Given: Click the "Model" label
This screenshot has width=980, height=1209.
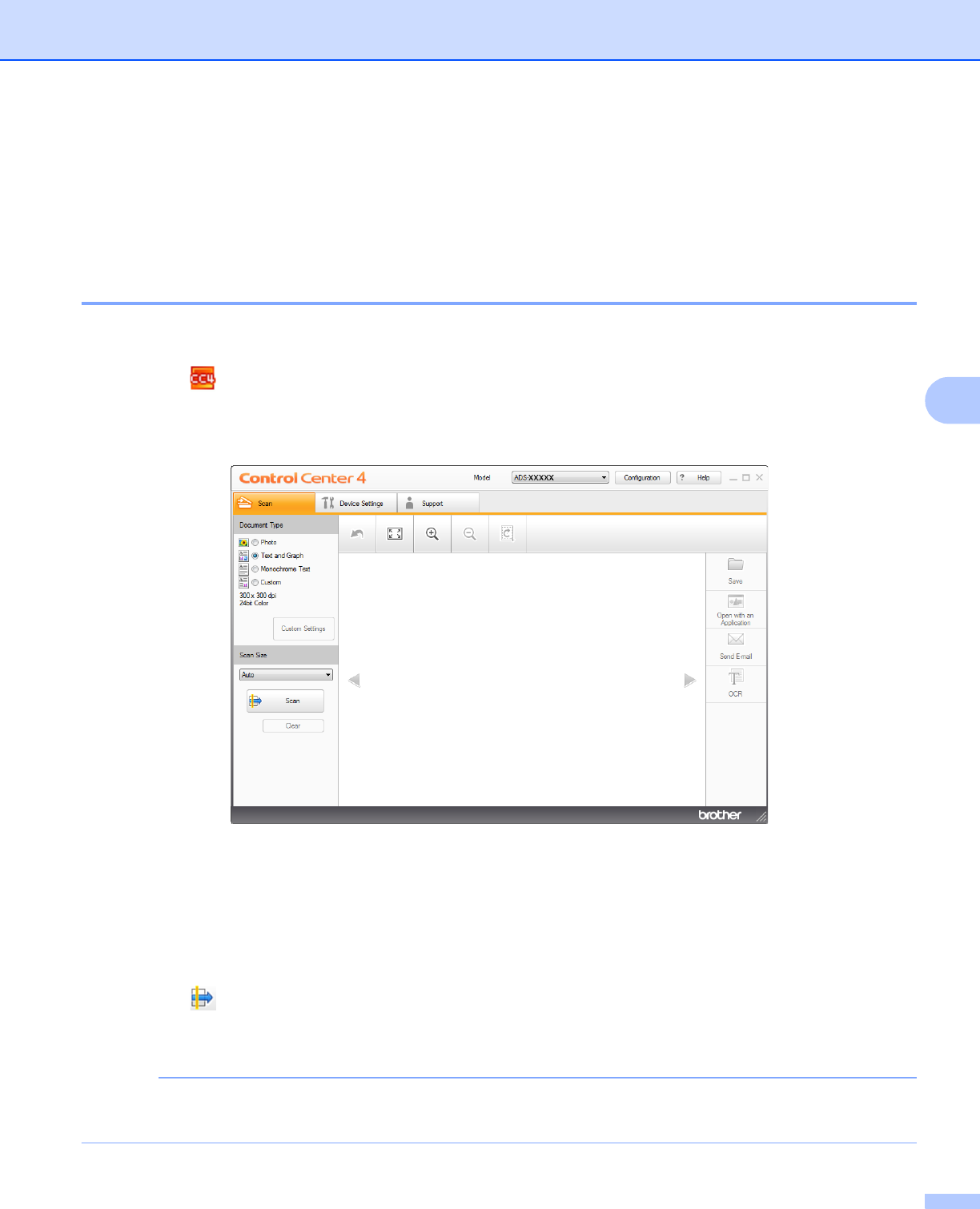Looking at the screenshot, I should [x=482, y=477].
